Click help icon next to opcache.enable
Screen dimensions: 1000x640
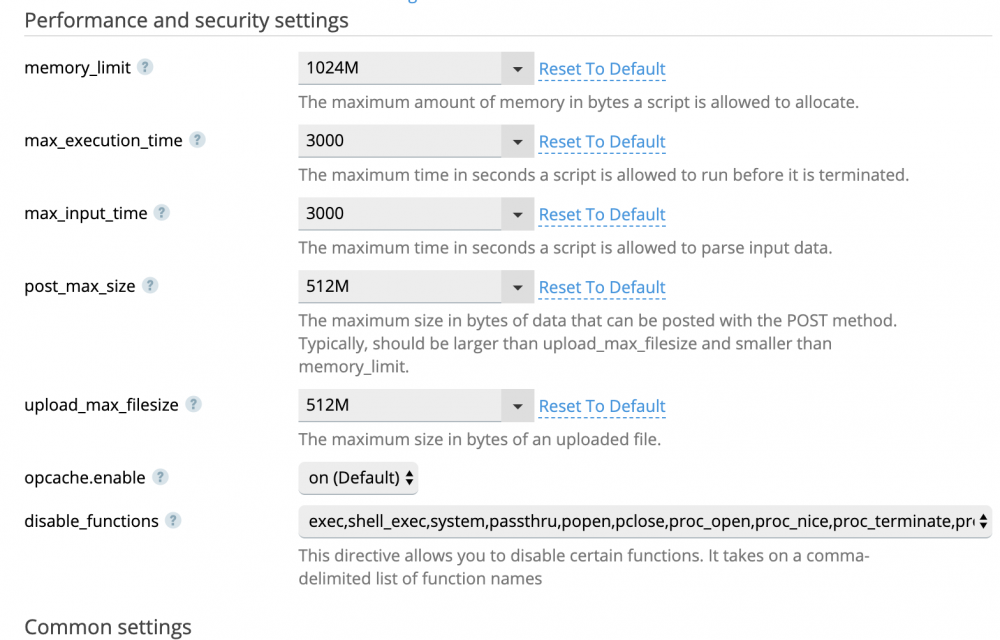(160, 477)
